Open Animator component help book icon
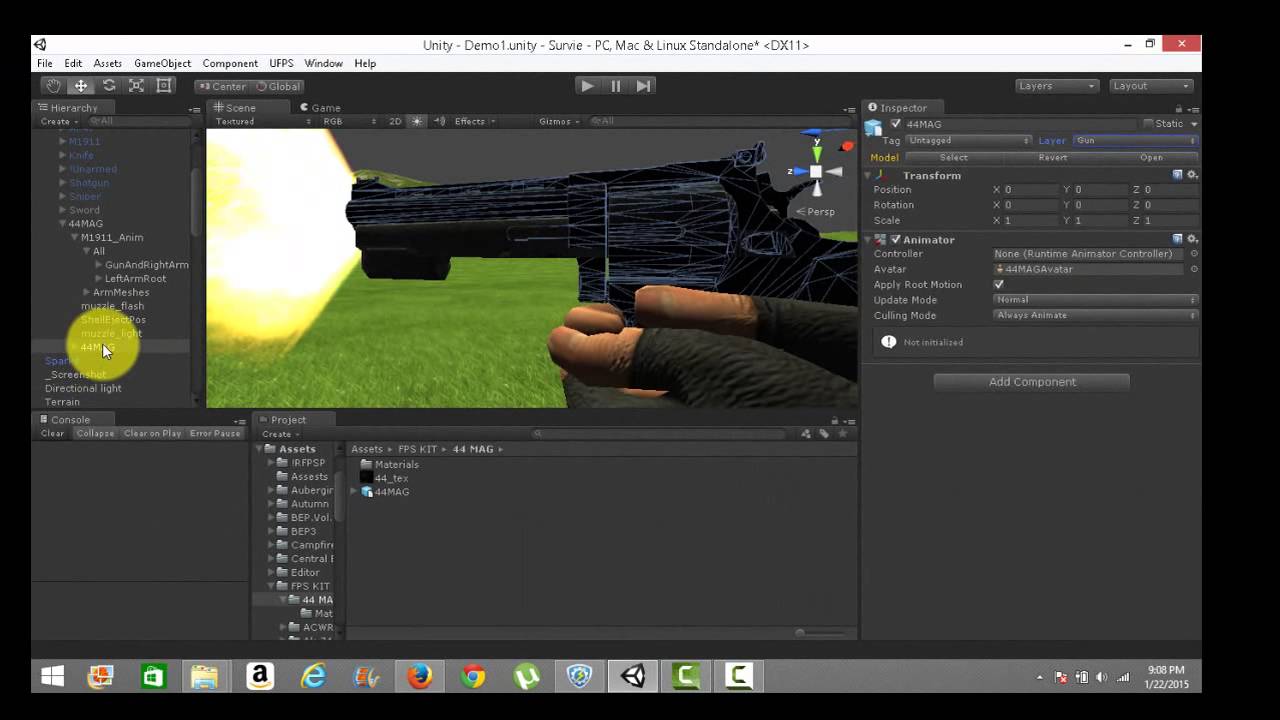The image size is (1280, 720). click(1177, 239)
